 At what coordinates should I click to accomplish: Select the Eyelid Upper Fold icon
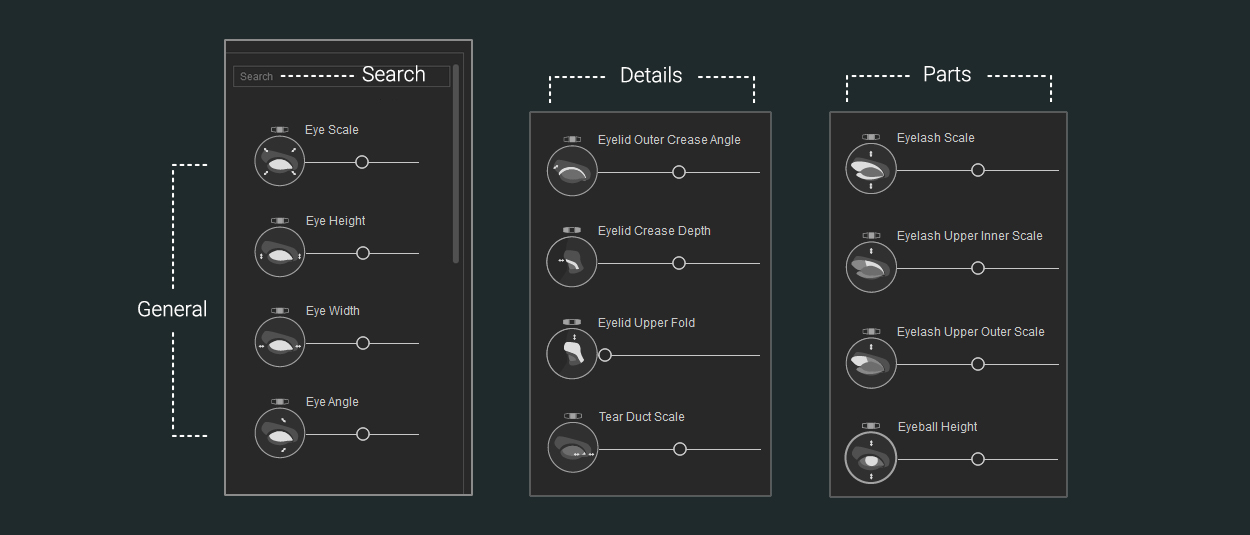coord(572,355)
